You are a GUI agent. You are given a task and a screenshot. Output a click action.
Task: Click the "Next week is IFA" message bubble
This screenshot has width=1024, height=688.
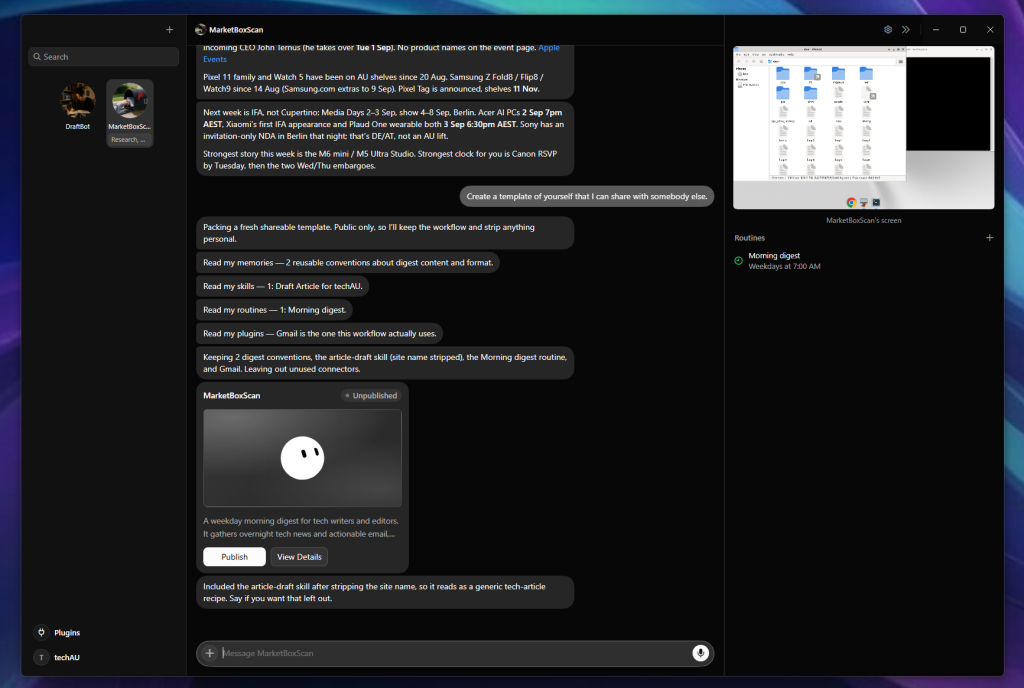tap(385, 138)
